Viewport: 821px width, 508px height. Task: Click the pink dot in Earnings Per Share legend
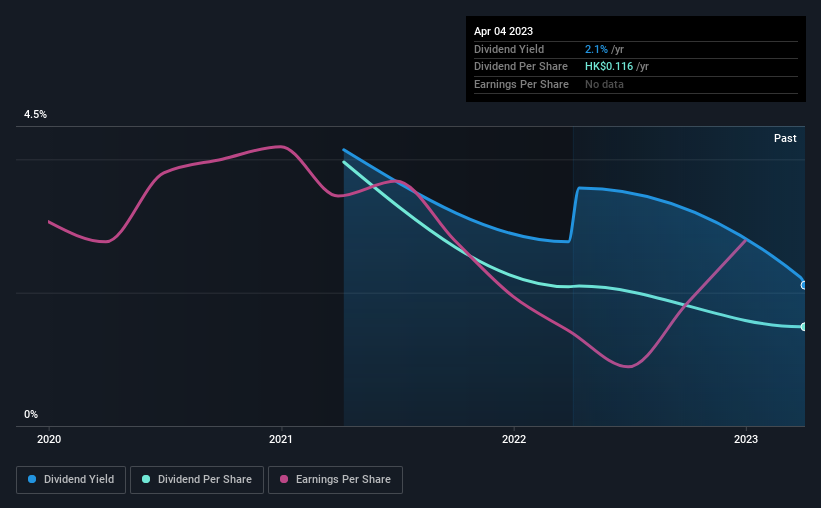tap(284, 479)
